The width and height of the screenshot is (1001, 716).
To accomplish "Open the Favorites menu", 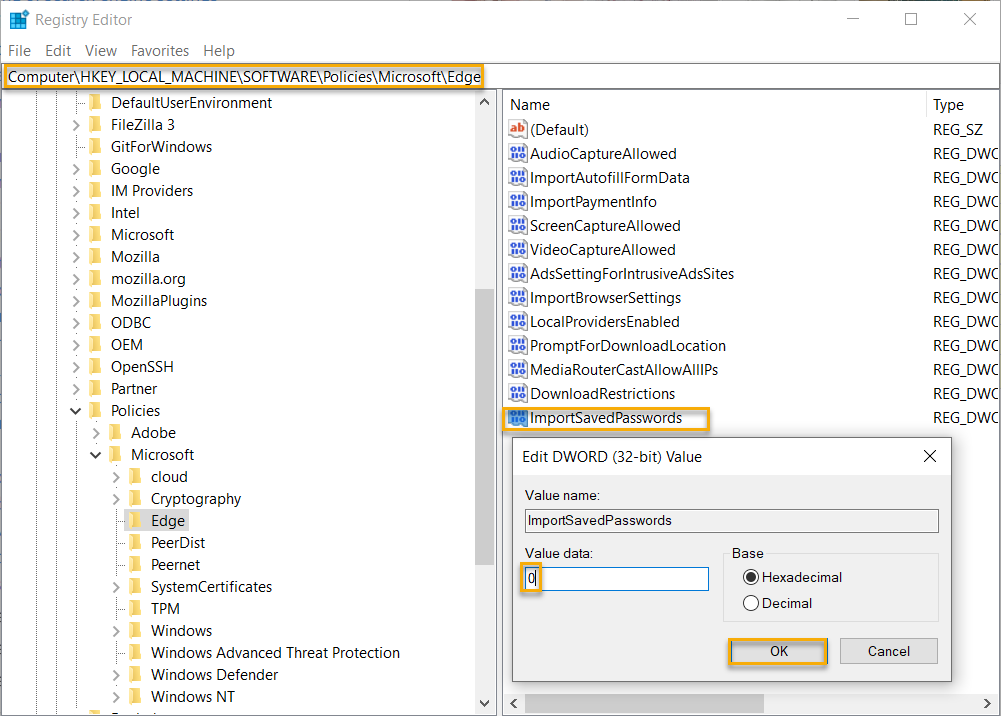I will point(160,50).
